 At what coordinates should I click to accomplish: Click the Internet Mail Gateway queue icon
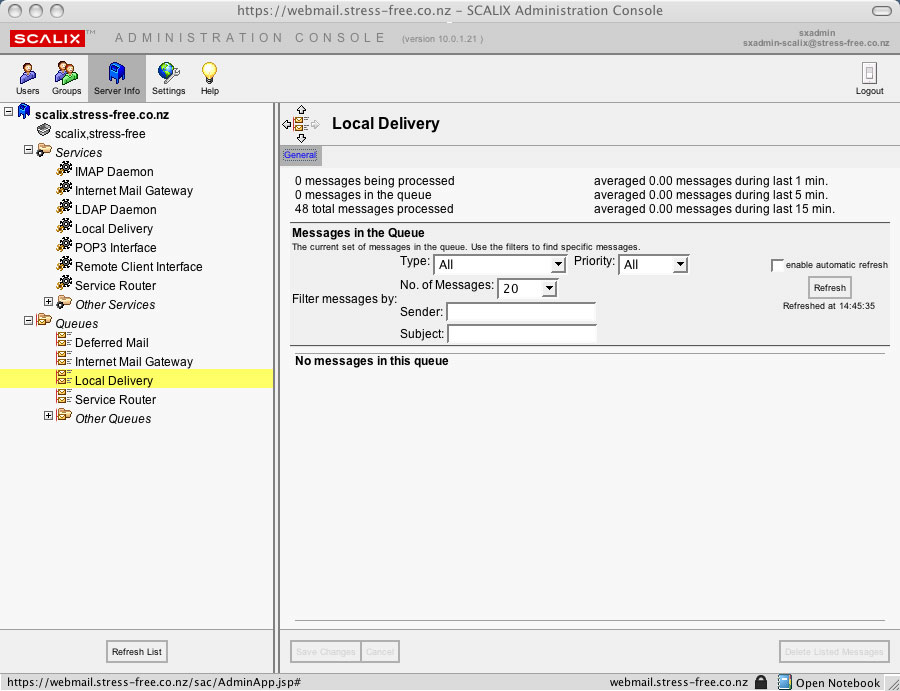pyautogui.click(x=64, y=359)
